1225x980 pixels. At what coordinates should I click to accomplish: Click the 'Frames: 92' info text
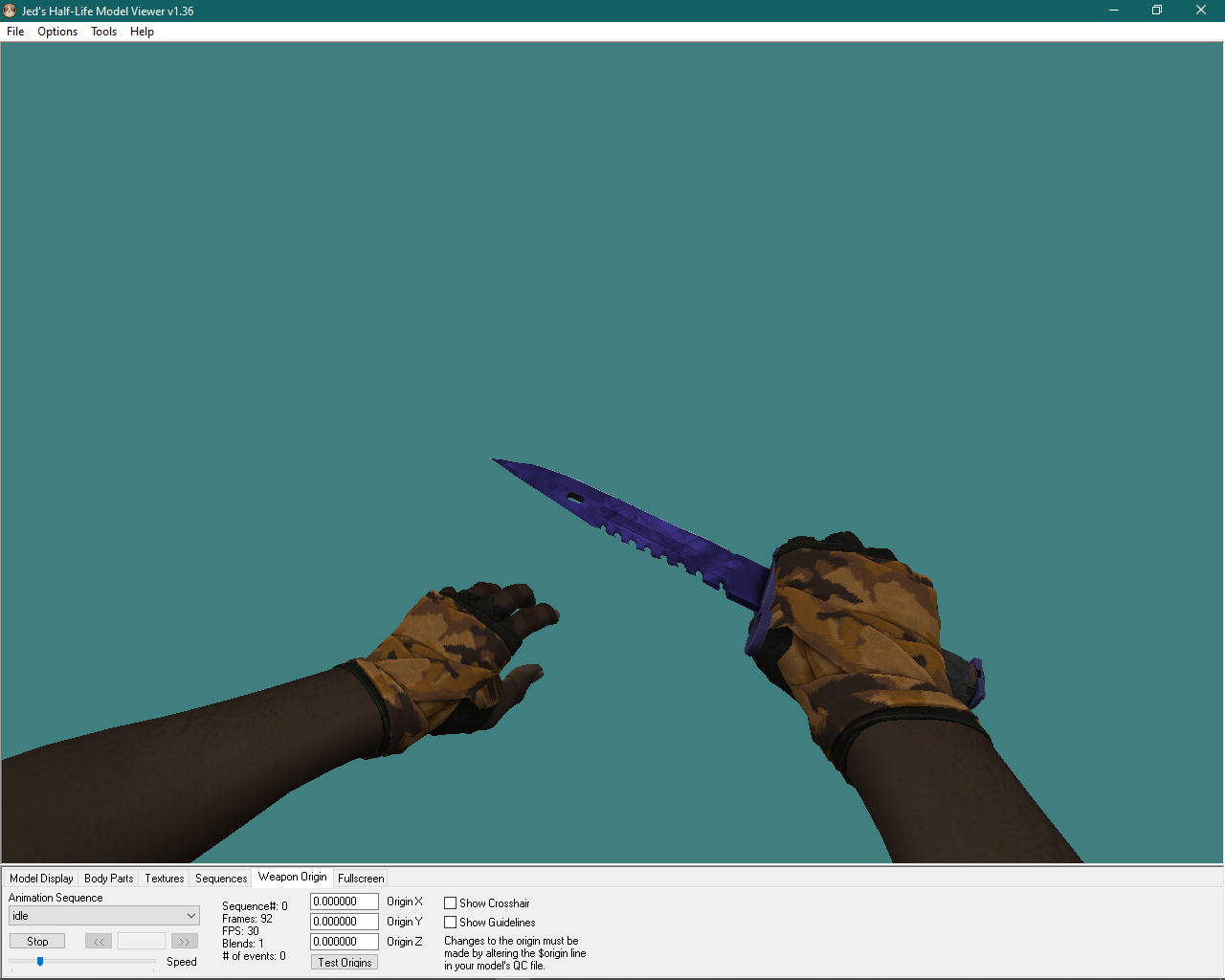[247, 919]
